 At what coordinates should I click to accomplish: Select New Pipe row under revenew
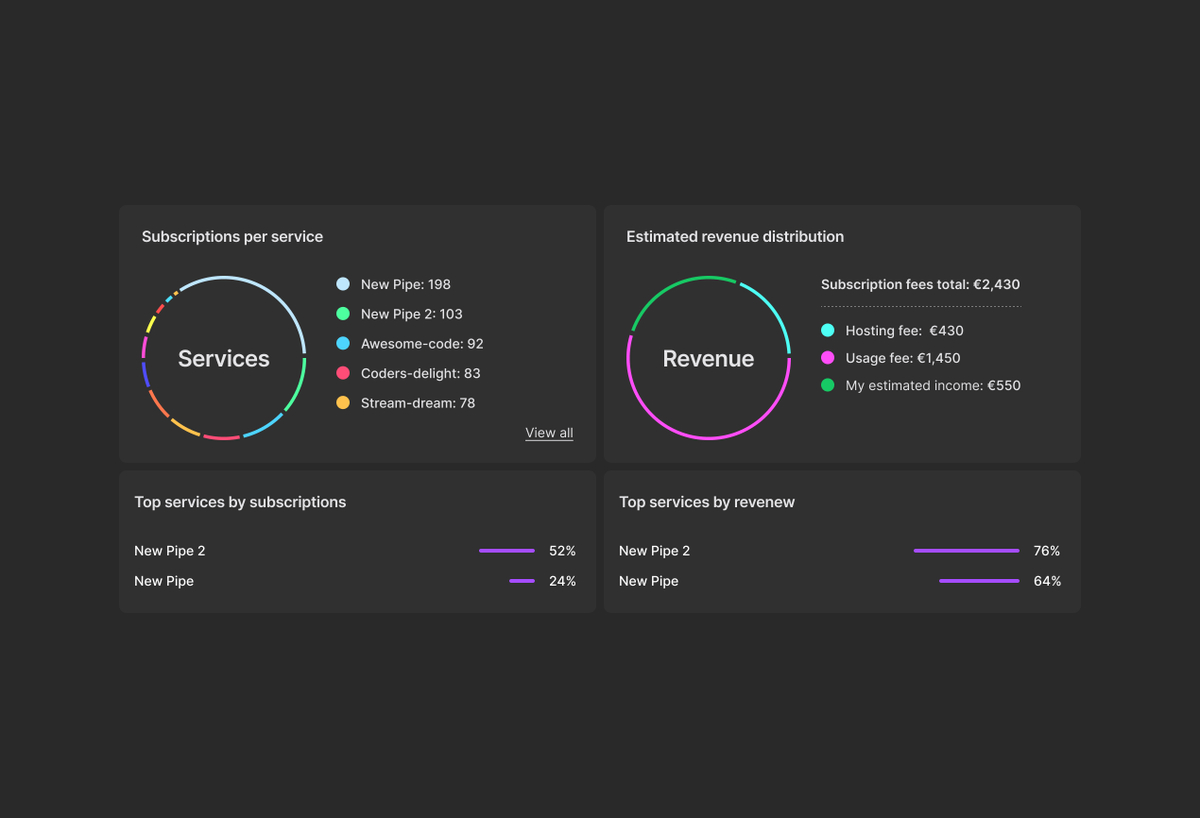pyautogui.click(x=840, y=581)
